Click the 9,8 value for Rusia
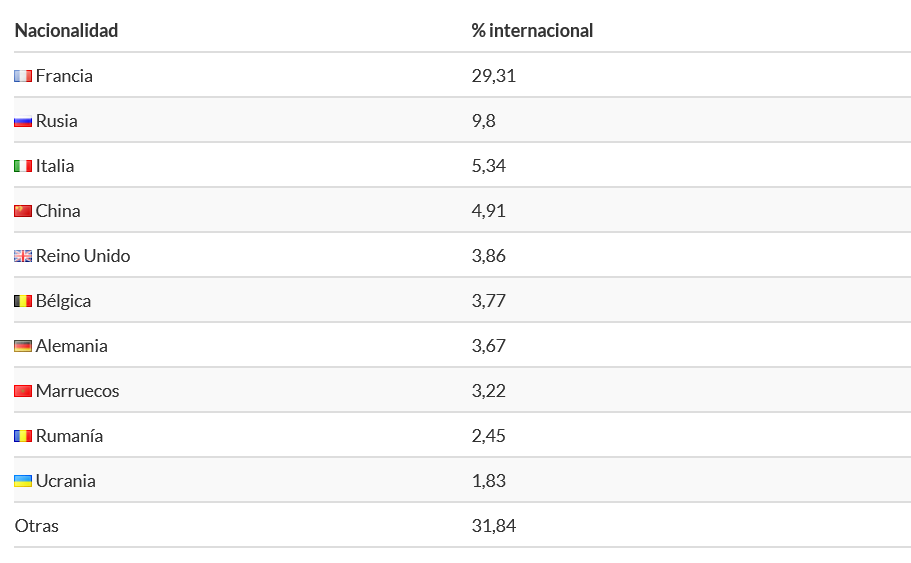 click(483, 121)
